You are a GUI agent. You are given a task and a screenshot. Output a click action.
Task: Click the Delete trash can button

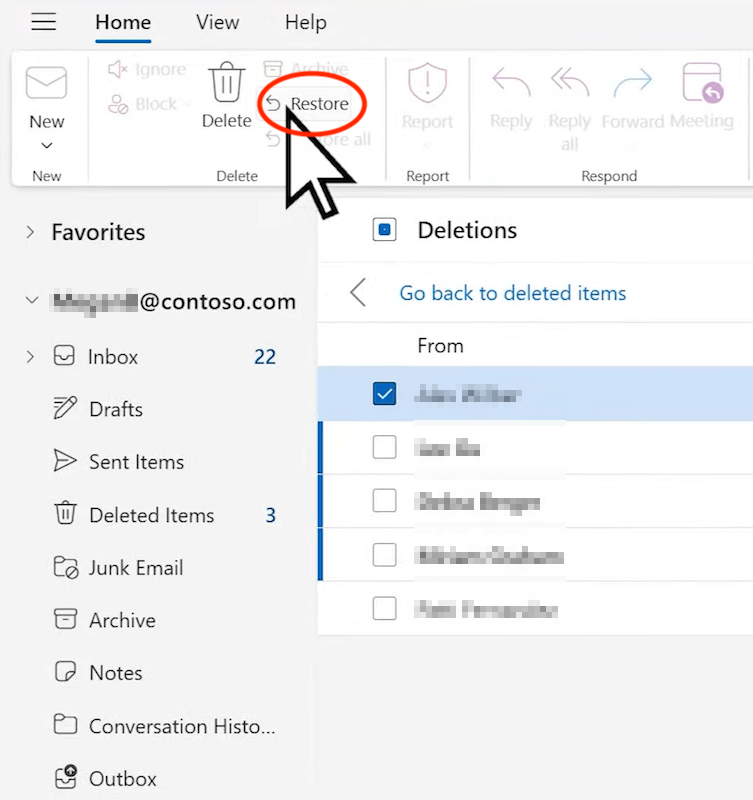point(227,95)
